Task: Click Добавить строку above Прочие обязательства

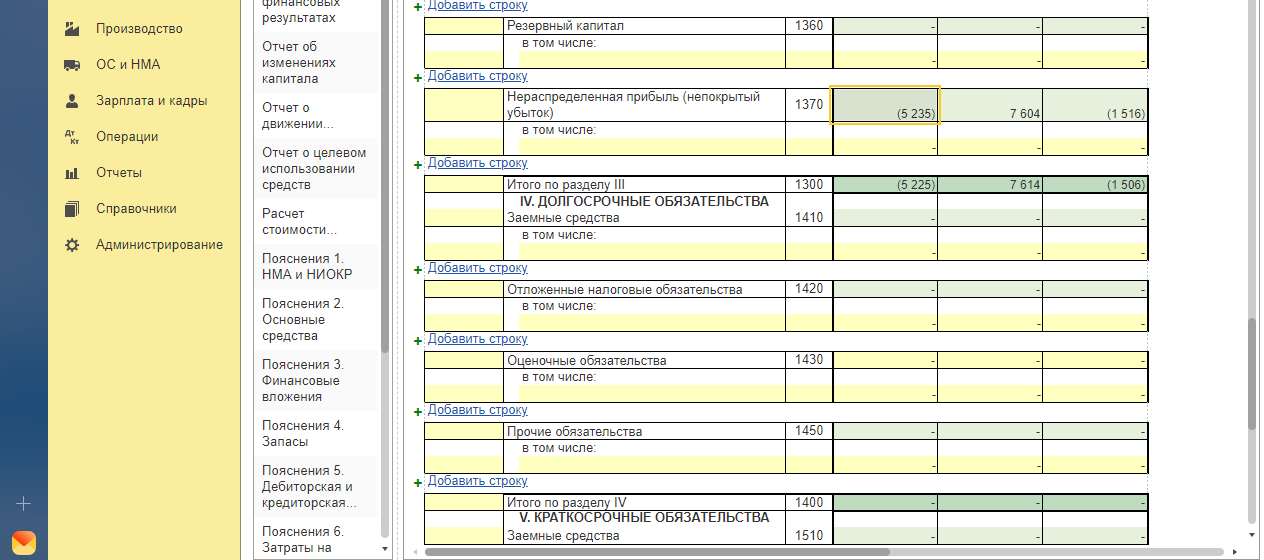Action: (x=477, y=410)
